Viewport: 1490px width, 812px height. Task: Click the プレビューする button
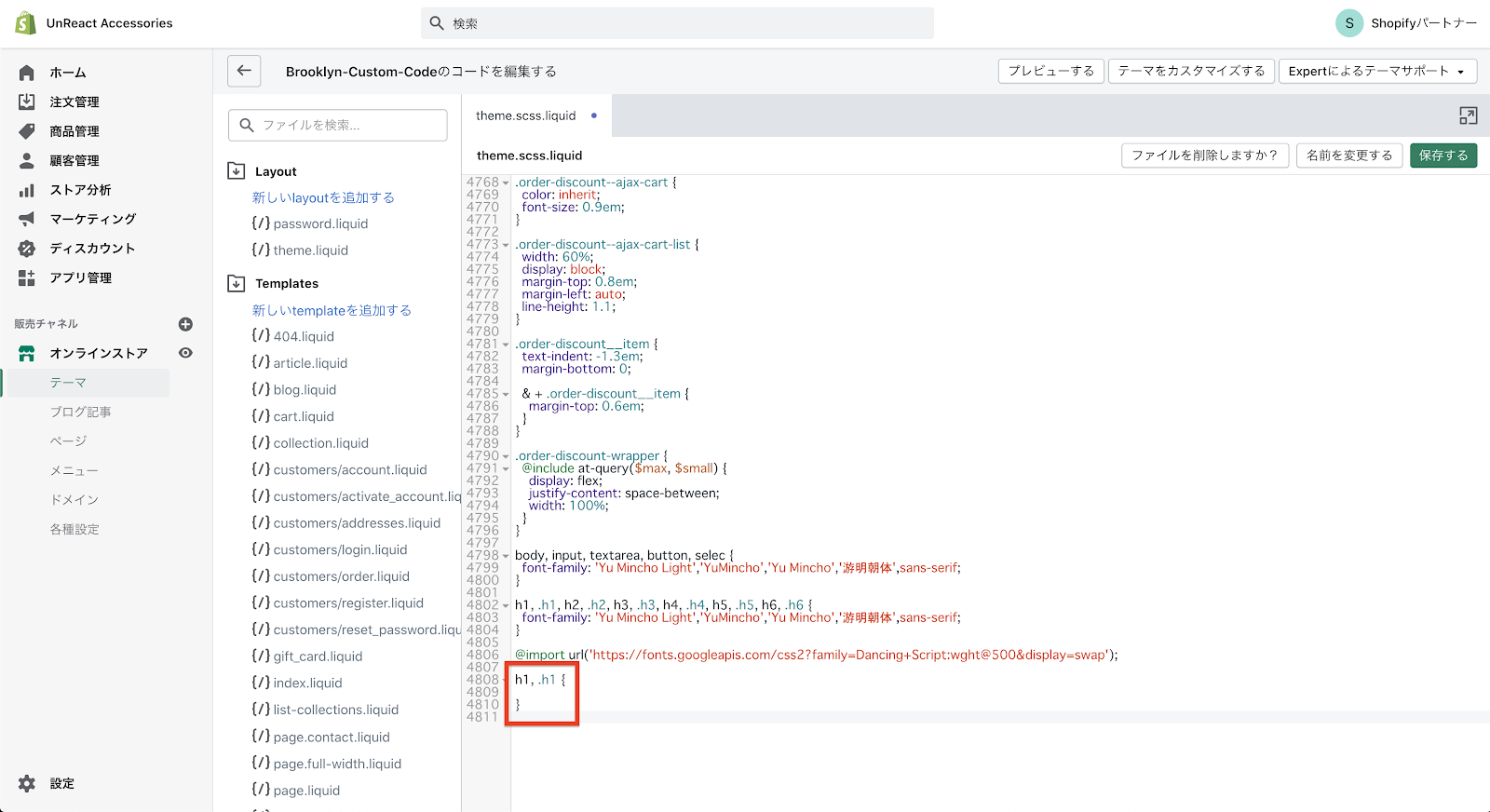pyautogui.click(x=1050, y=71)
